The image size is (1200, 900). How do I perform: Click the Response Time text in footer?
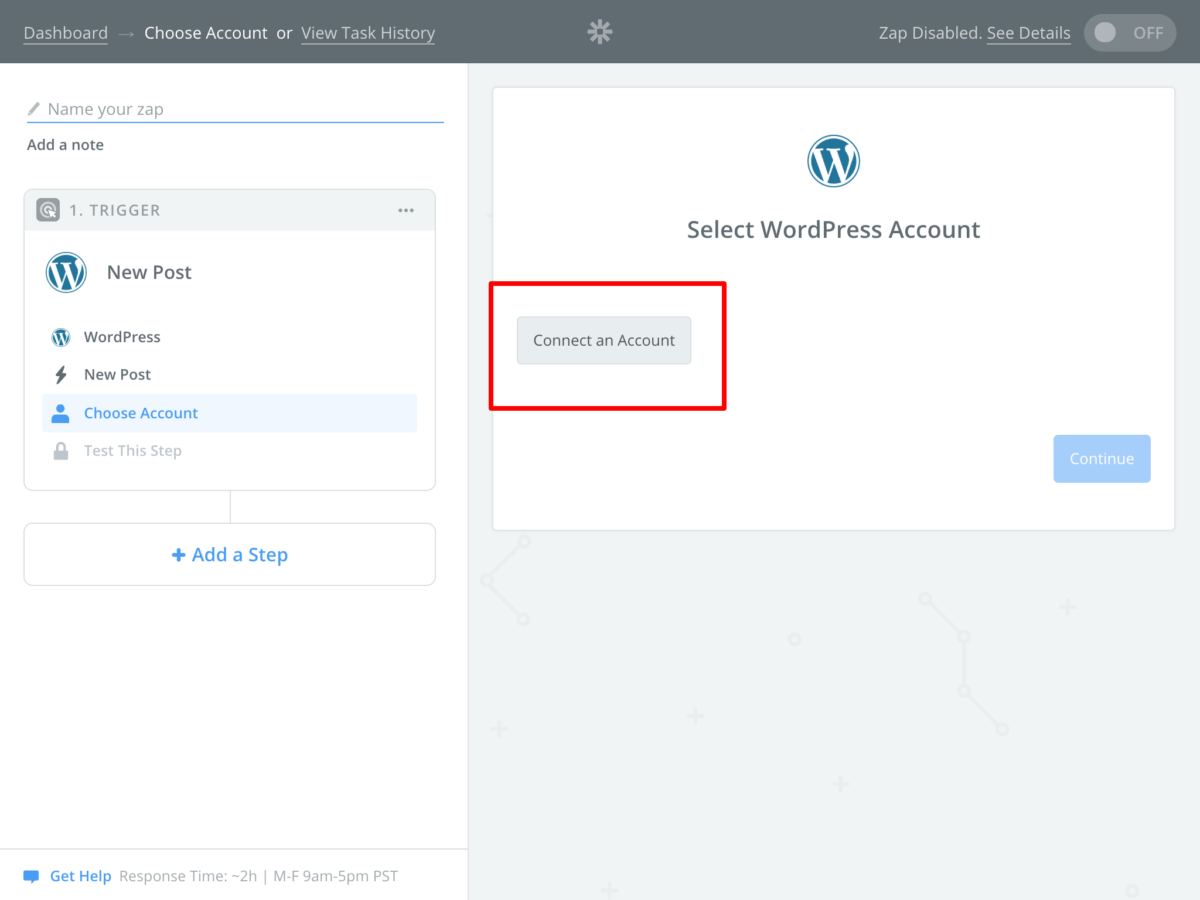(x=258, y=876)
